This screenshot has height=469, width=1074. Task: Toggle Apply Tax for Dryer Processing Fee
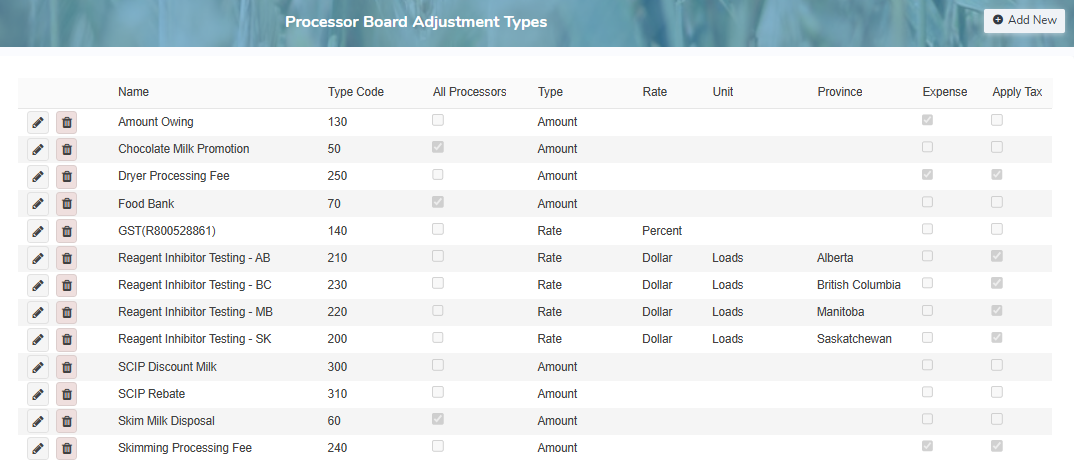pos(997,174)
